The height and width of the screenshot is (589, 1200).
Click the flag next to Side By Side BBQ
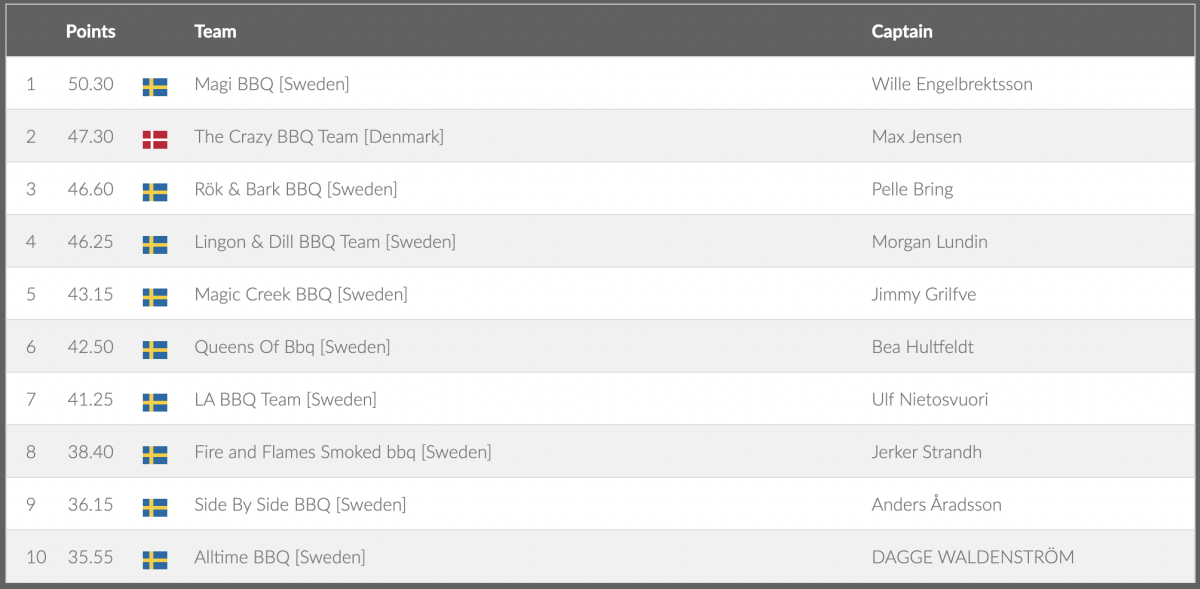[155, 507]
